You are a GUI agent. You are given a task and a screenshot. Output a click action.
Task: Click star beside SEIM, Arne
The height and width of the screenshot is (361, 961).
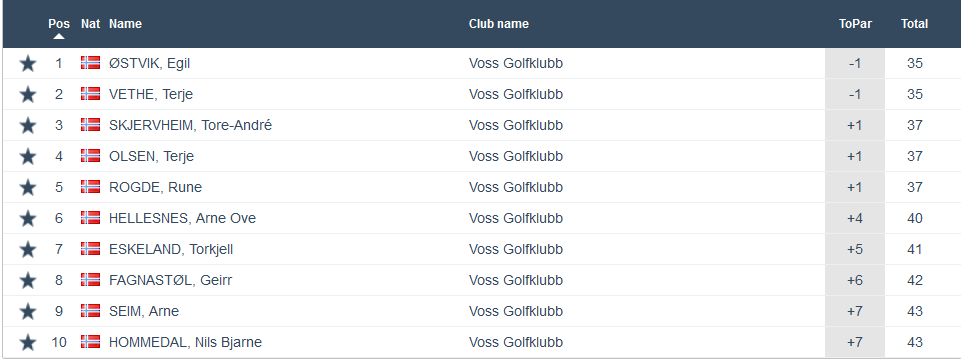28,311
